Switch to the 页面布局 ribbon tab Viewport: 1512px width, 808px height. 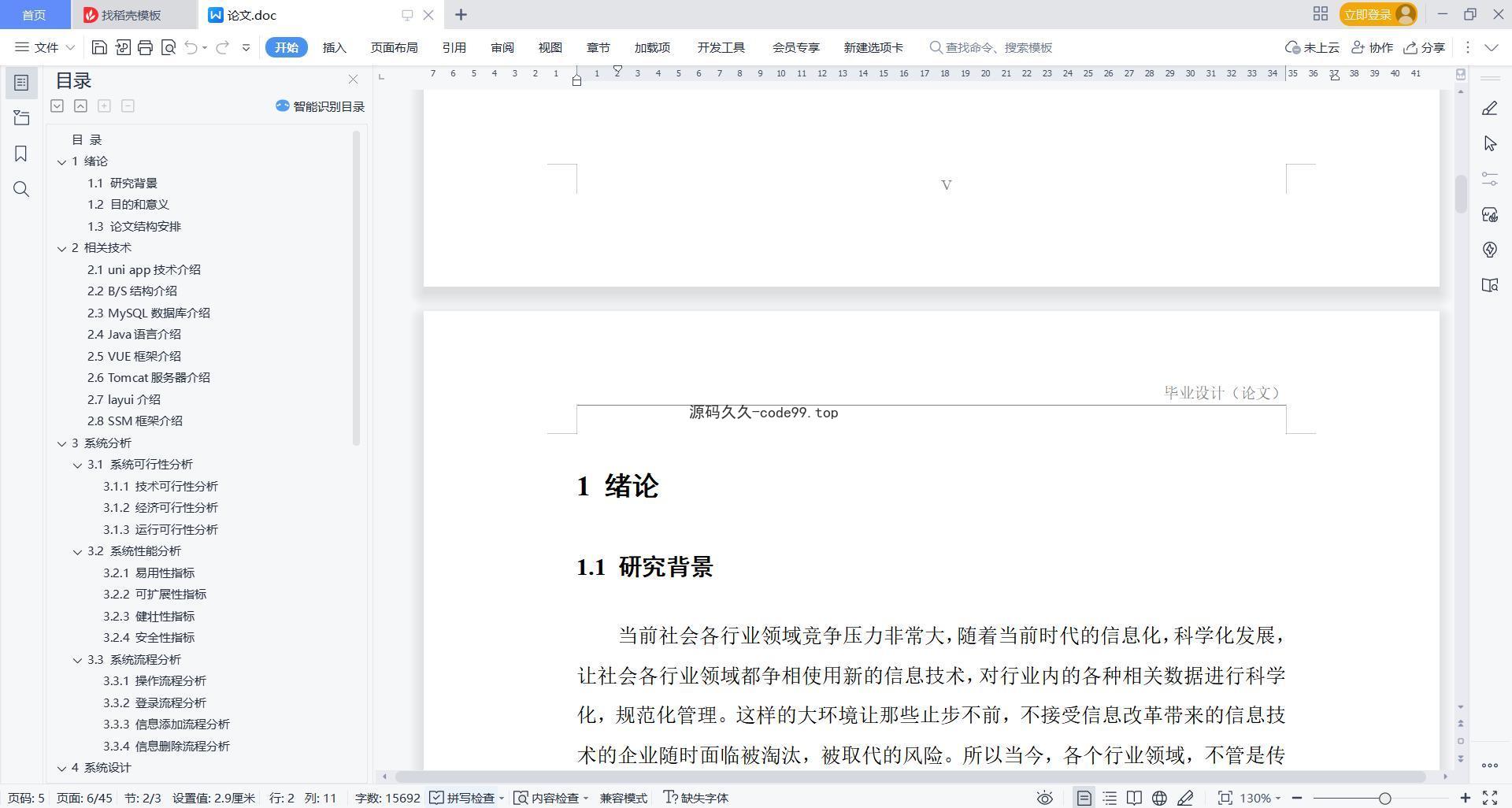point(394,47)
